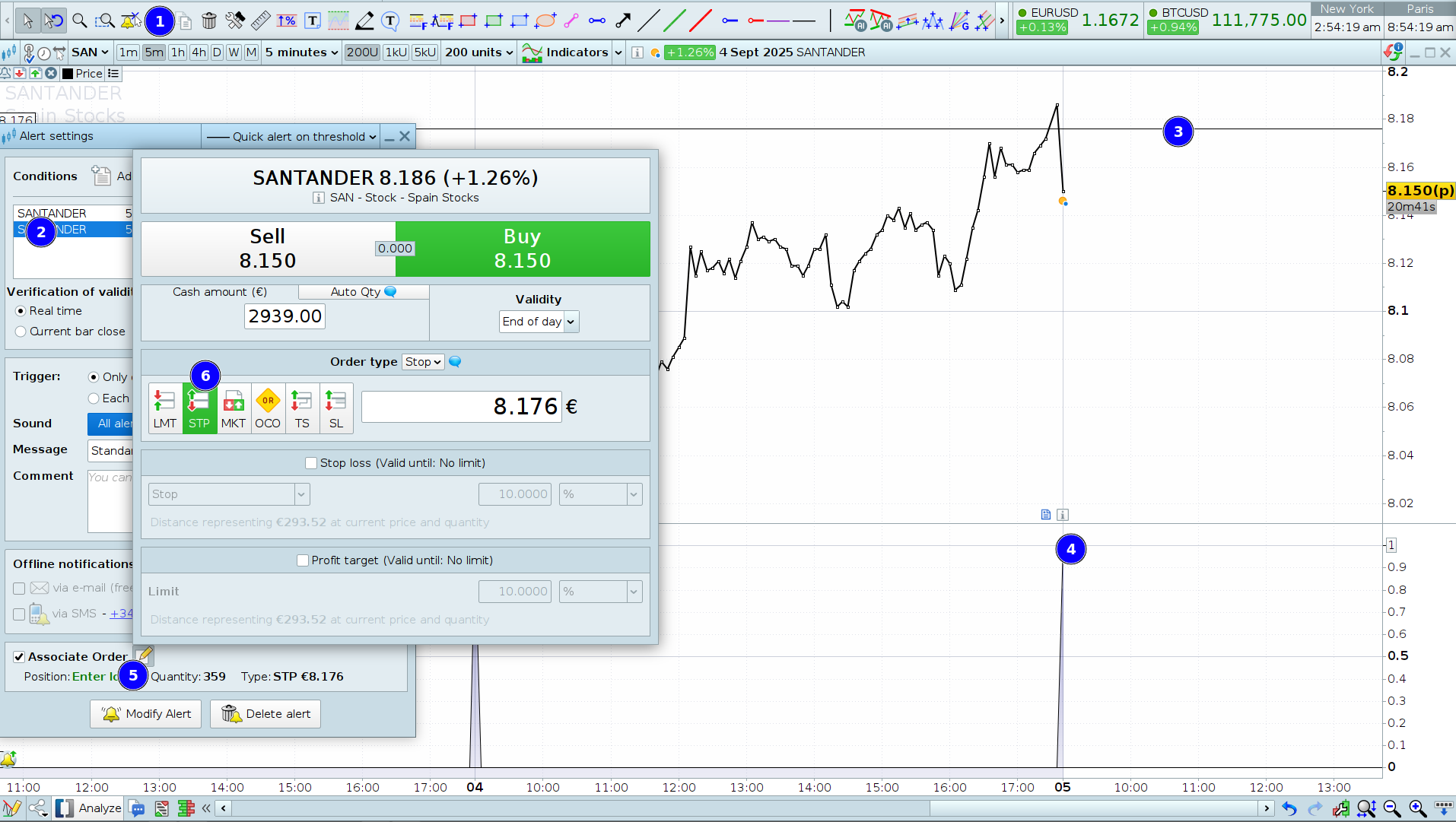Viewport: 1456px width, 822px height.
Task: Click the horizontal chart scrollbar thumb
Action: click(1093, 808)
